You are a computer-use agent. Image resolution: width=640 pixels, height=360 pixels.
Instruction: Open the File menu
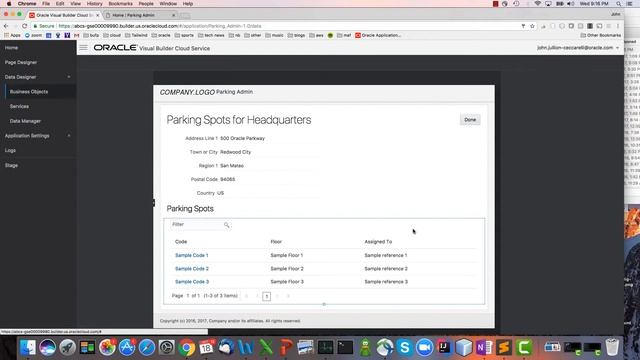pos(46,4)
